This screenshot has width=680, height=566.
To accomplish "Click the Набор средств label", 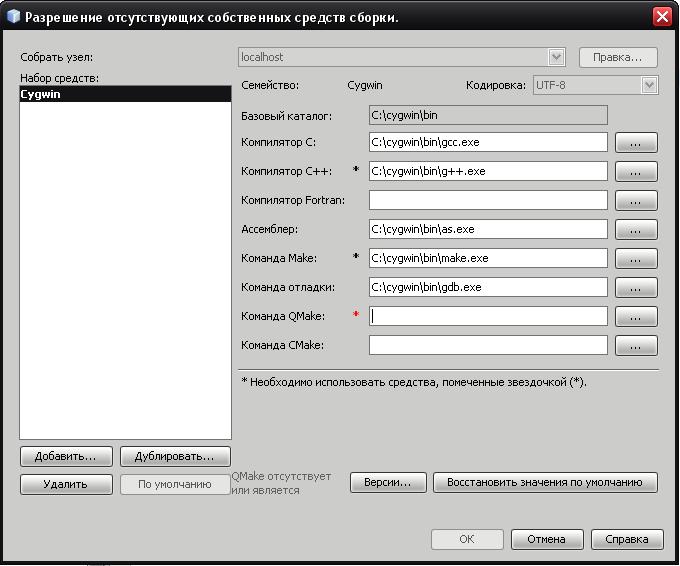I will (x=59, y=78).
